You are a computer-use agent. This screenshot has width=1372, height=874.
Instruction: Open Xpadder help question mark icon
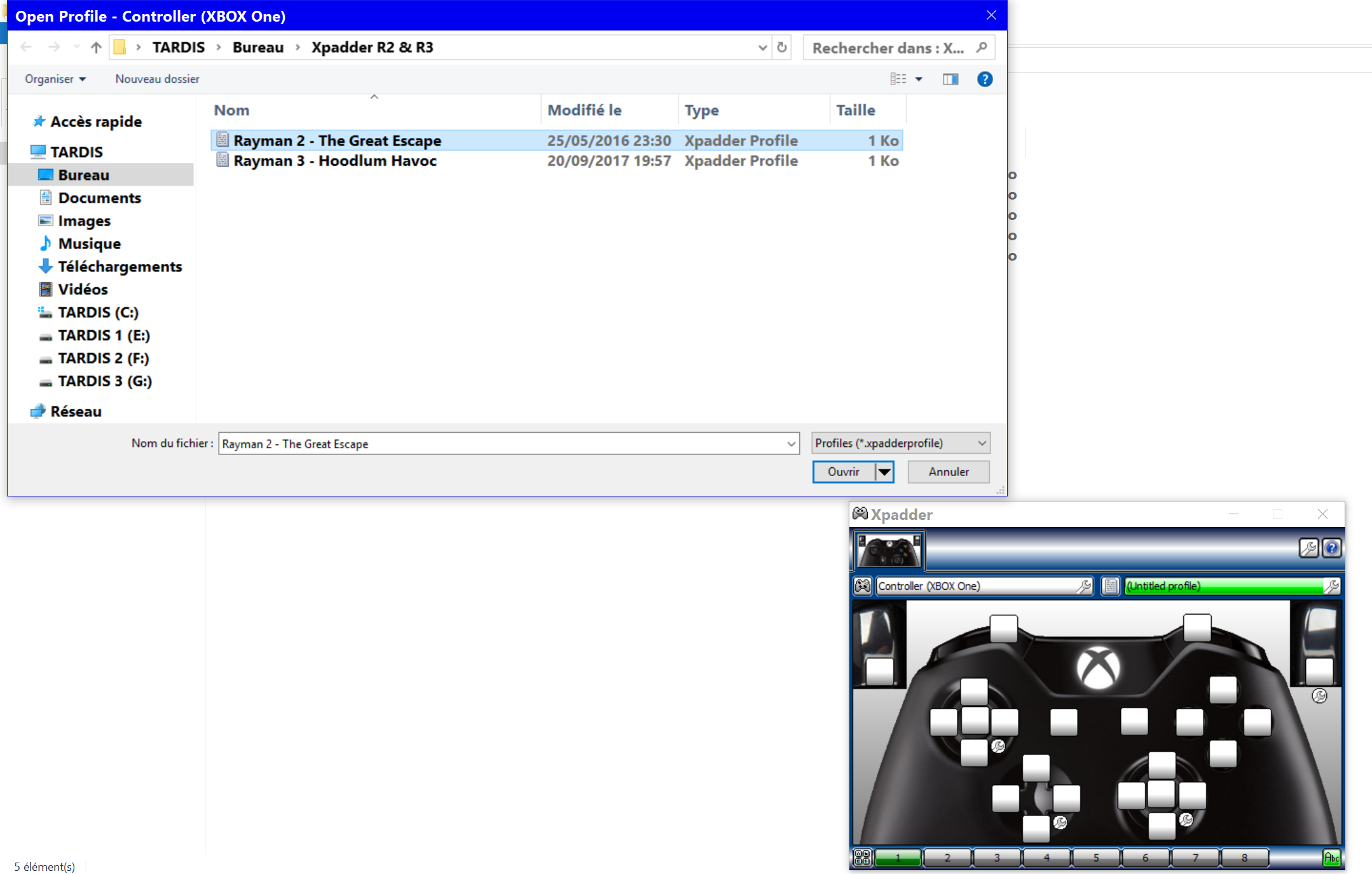click(x=1332, y=548)
